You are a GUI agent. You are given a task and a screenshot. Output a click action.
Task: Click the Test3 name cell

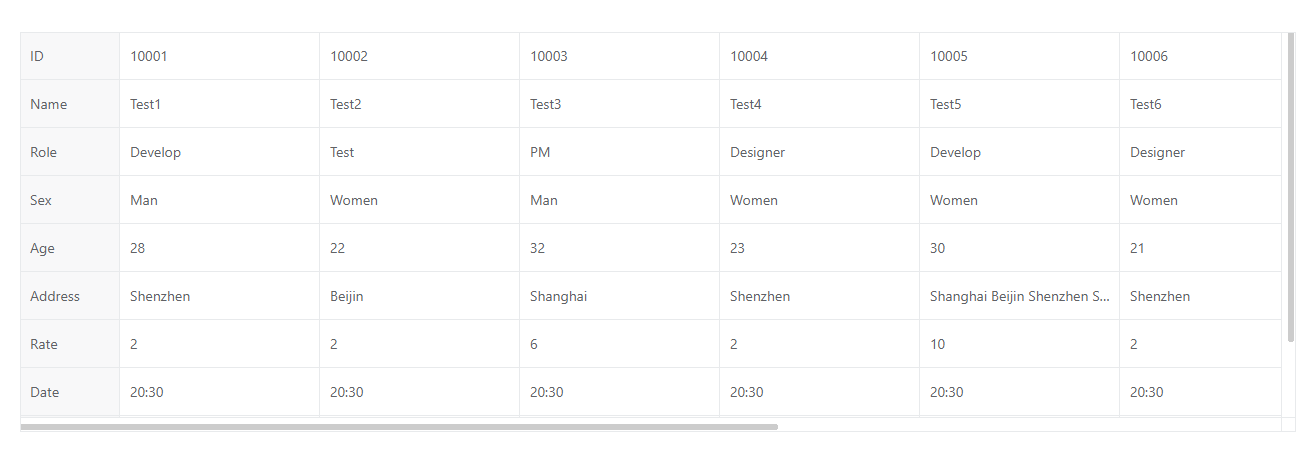coord(619,104)
